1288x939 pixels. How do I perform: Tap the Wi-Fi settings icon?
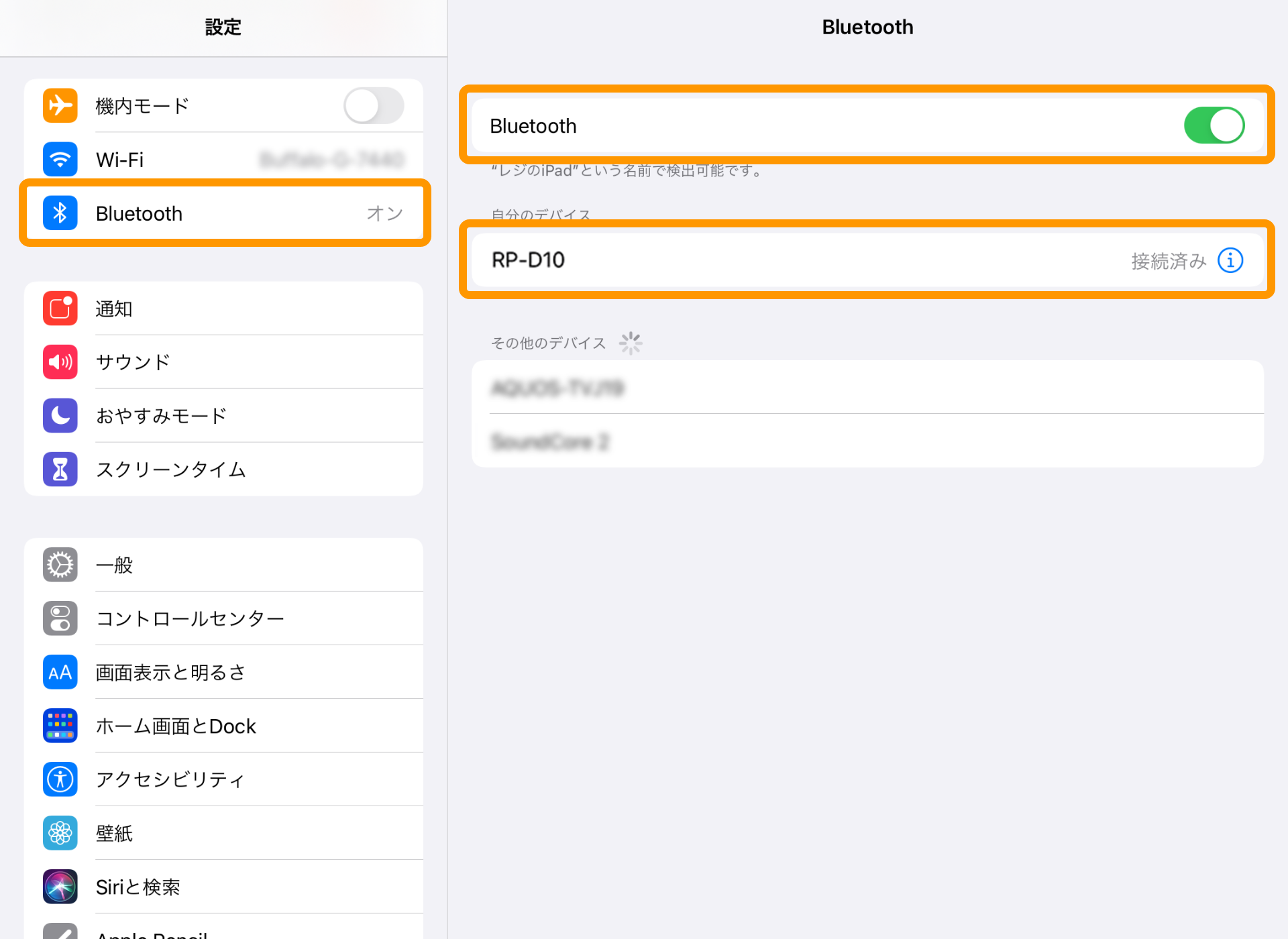click(x=59, y=158)
